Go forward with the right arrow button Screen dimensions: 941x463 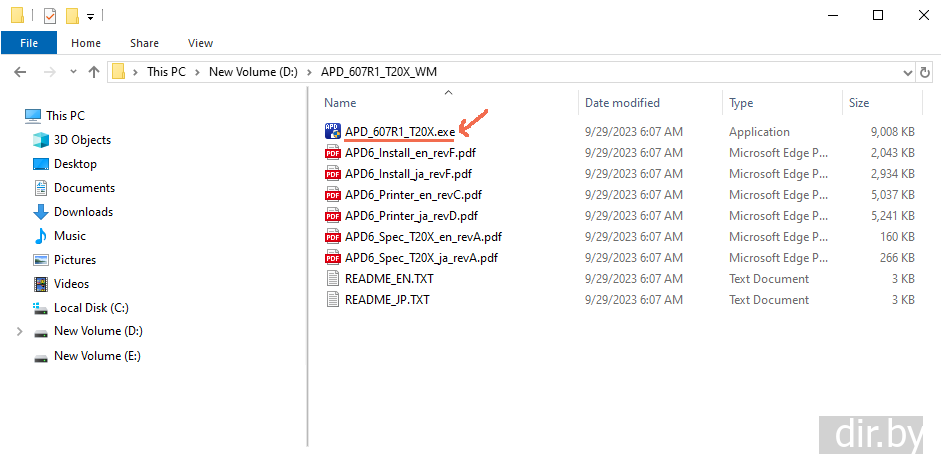[50, 72]
